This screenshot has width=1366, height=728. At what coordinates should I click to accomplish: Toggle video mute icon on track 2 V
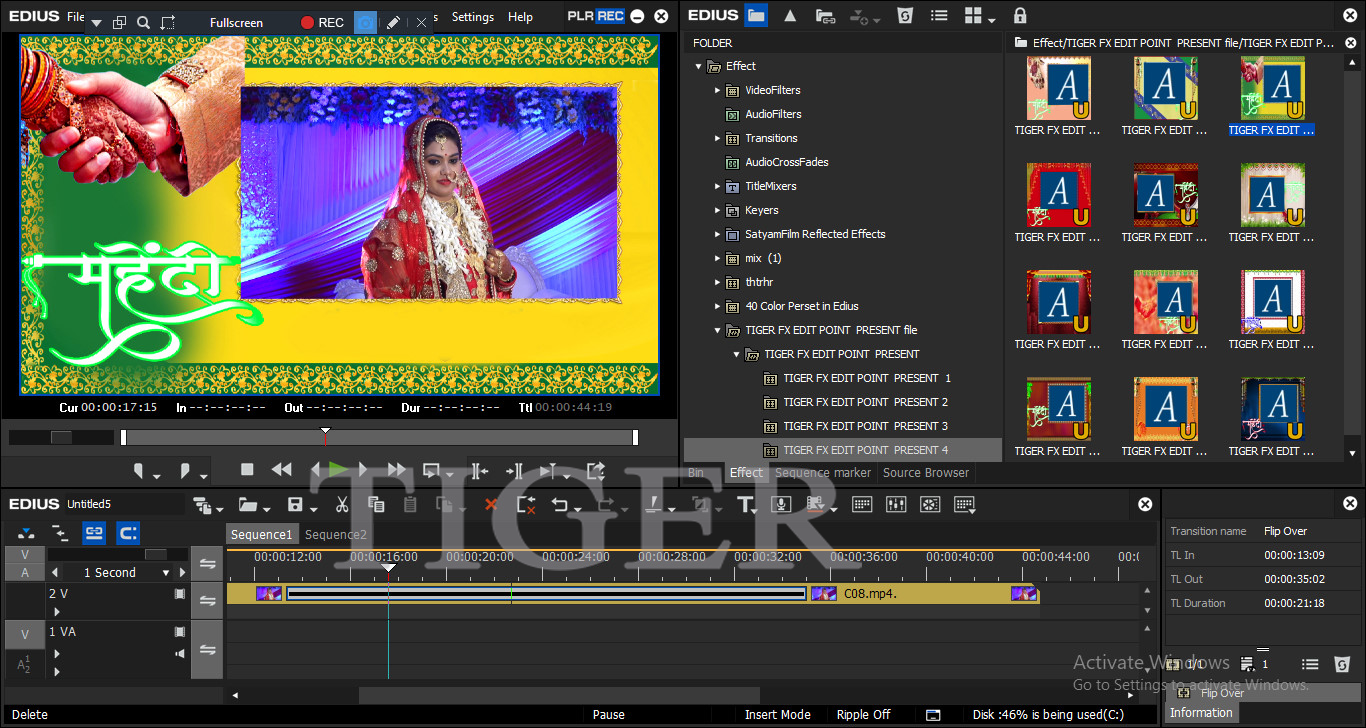pos(180,593)
